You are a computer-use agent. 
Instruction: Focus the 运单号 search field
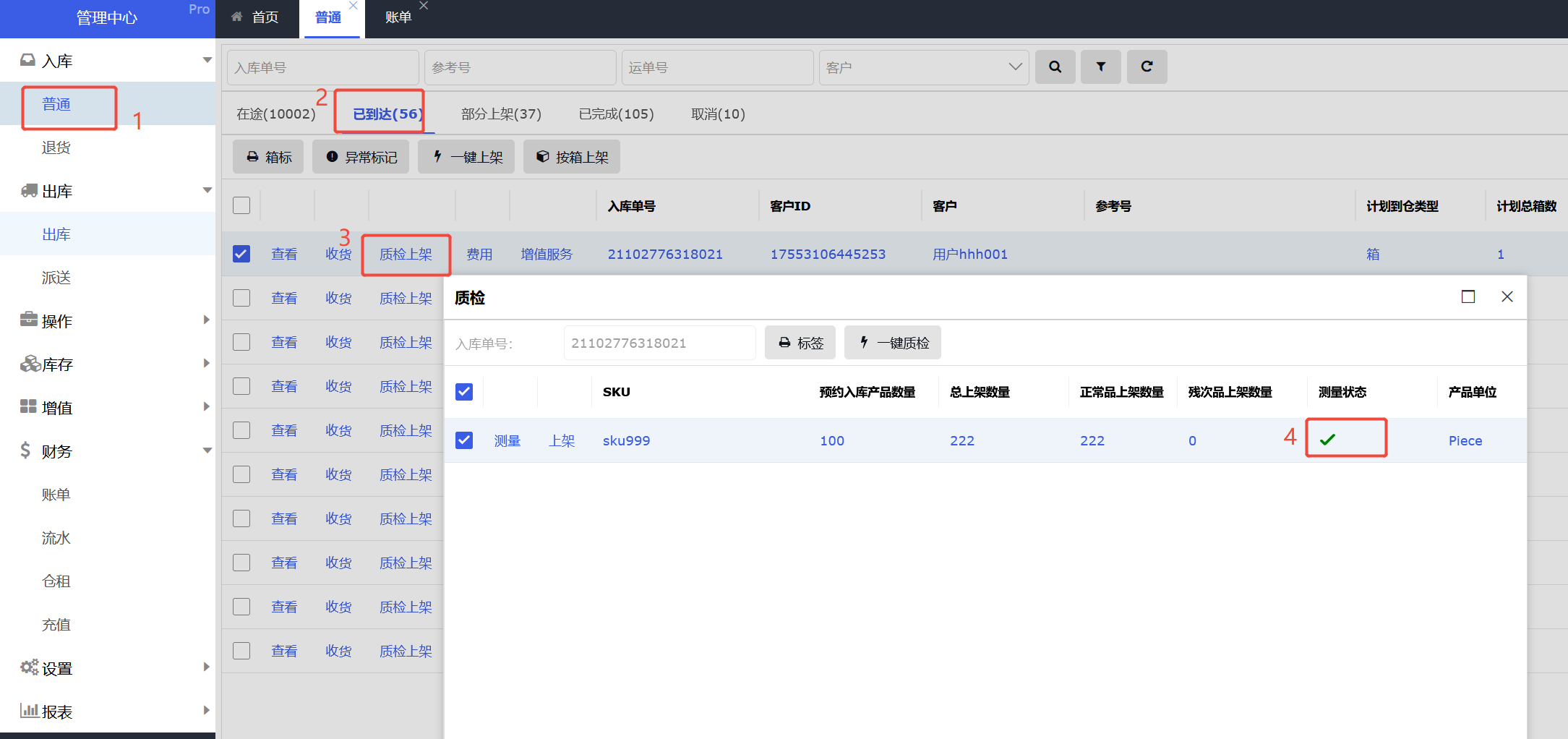[718, 67]
